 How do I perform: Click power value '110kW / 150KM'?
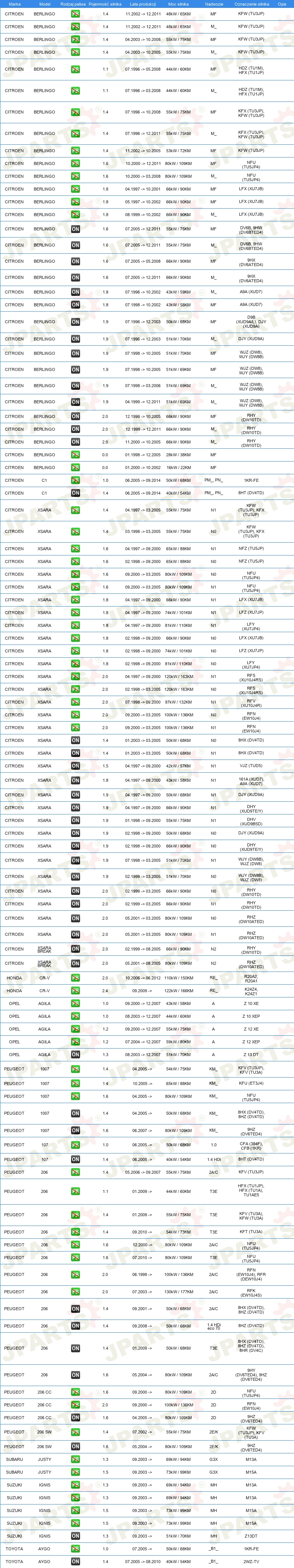178,978
